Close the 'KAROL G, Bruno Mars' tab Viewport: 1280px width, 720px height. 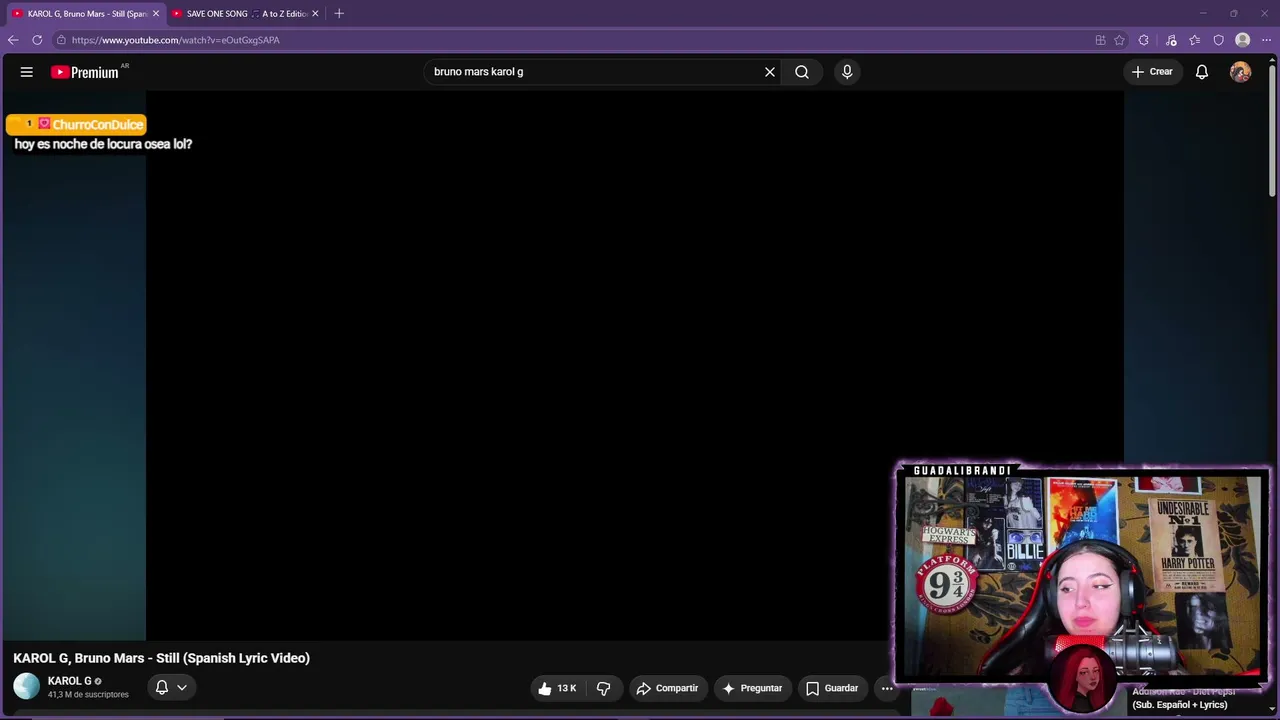coord(155,14)
